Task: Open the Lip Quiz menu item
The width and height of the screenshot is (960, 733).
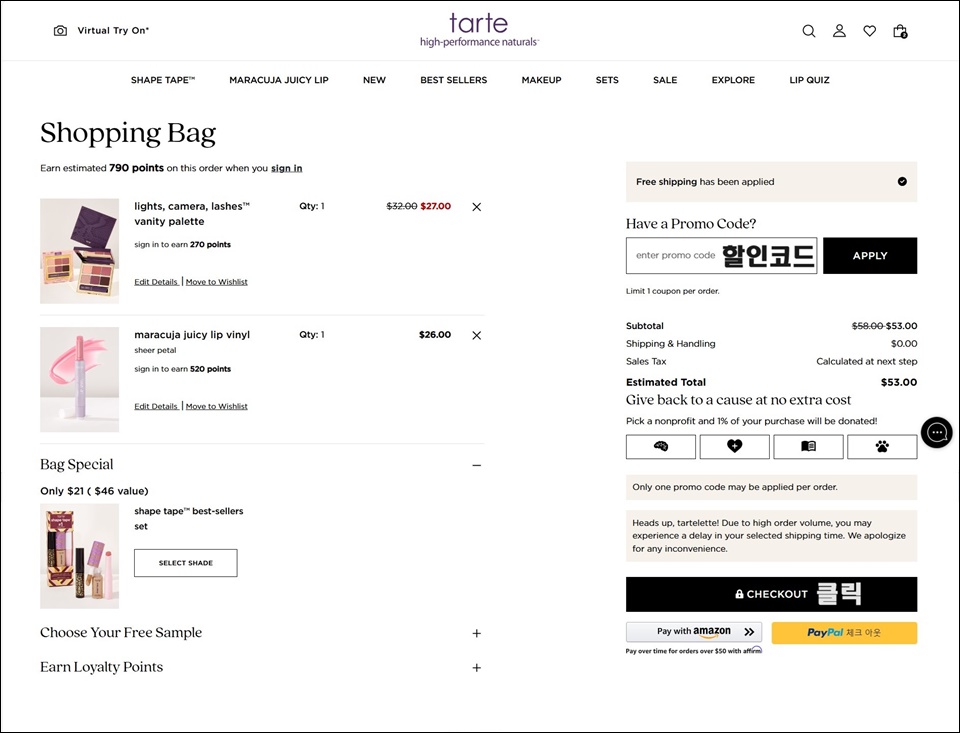Action: click(809, 80)
